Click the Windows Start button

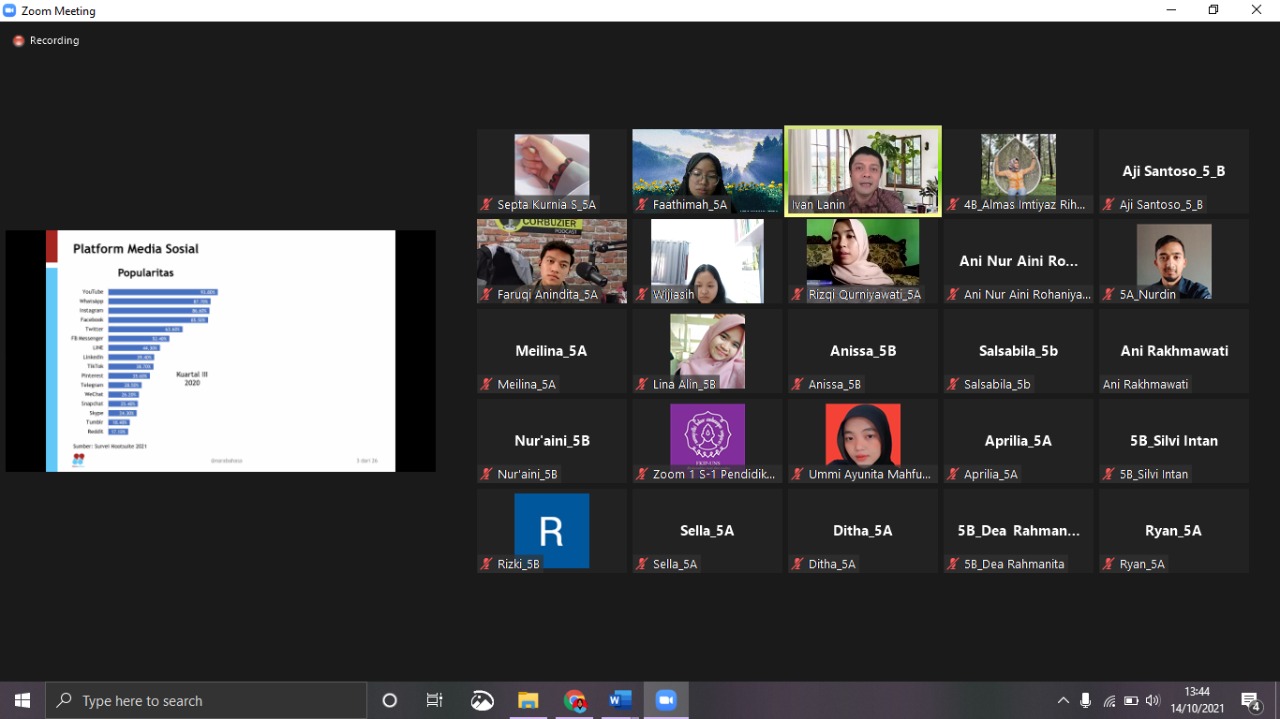point(22,700)
